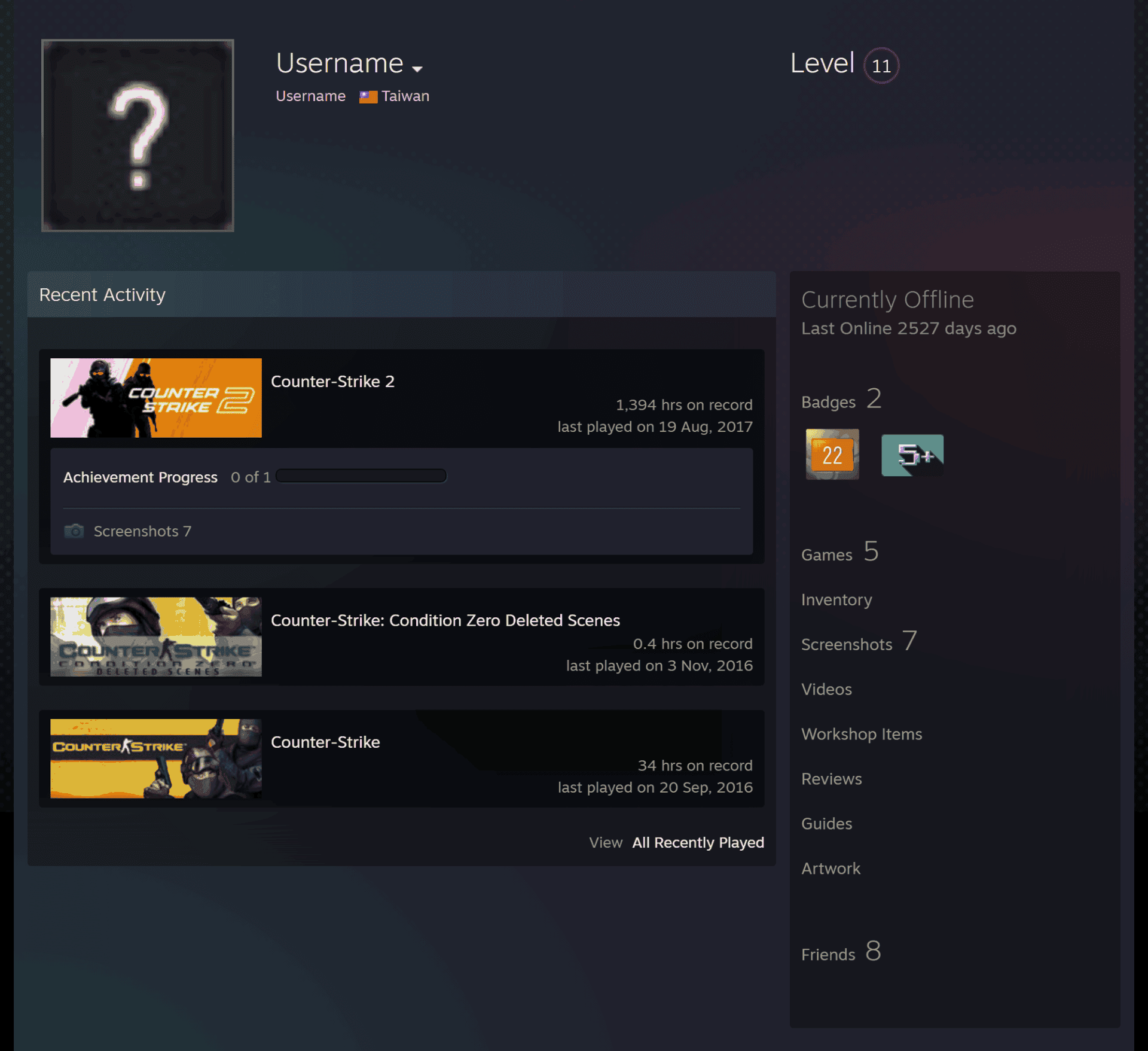Open the Videos link
Viewport: 1148px width, 1051px height.
pyautogui.click(x=826, y=689)
